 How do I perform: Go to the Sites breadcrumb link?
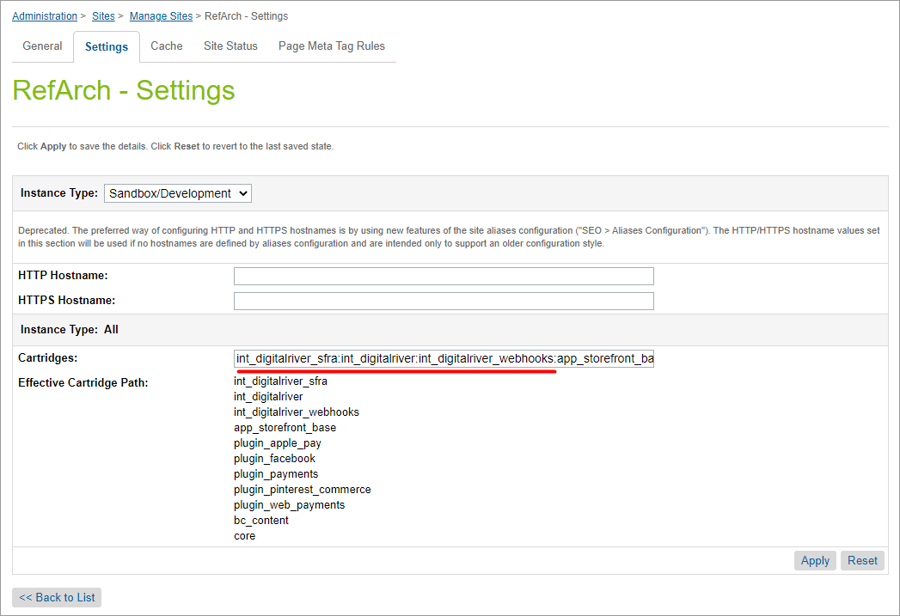tap(103, 16)
